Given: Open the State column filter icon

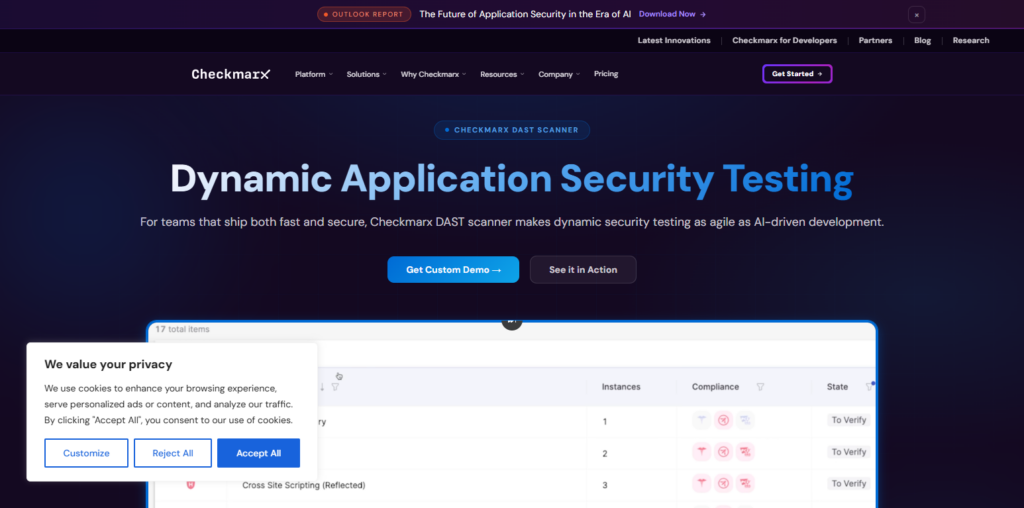Looking at the screenshot, I should (x=869, y=387).
